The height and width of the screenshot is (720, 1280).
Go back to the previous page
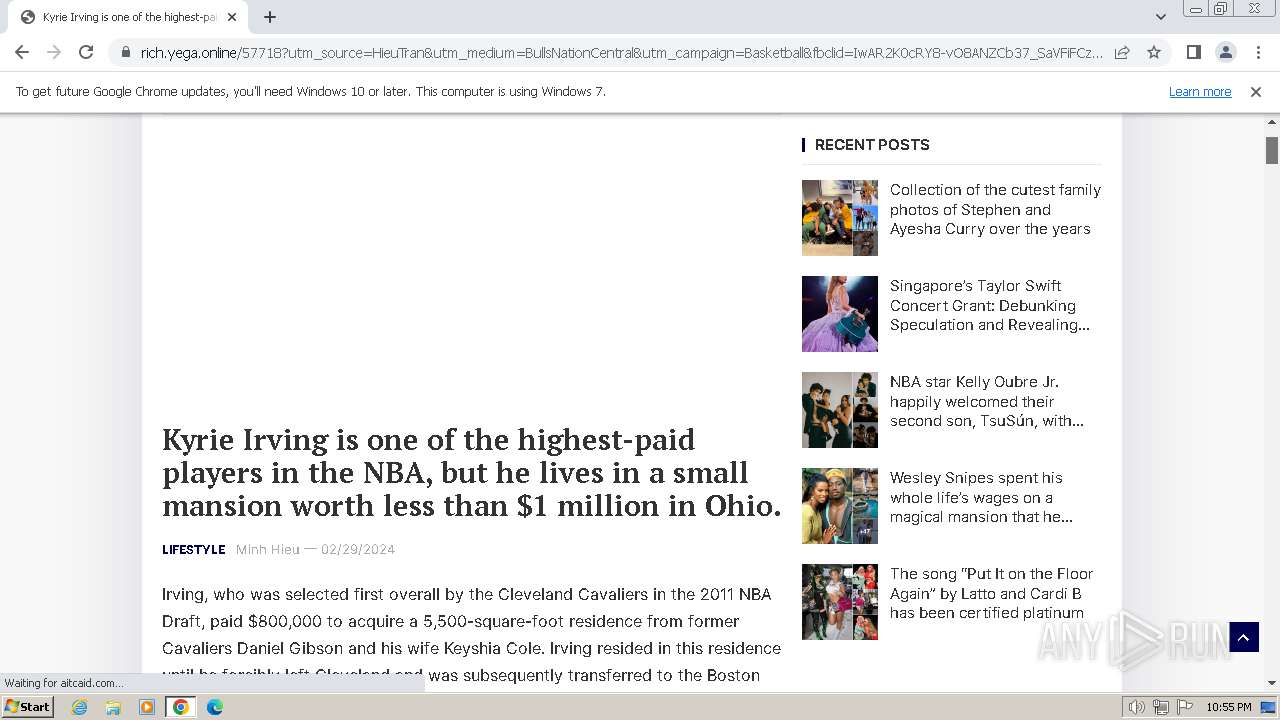pyautogui.click(x=22, y=52)
